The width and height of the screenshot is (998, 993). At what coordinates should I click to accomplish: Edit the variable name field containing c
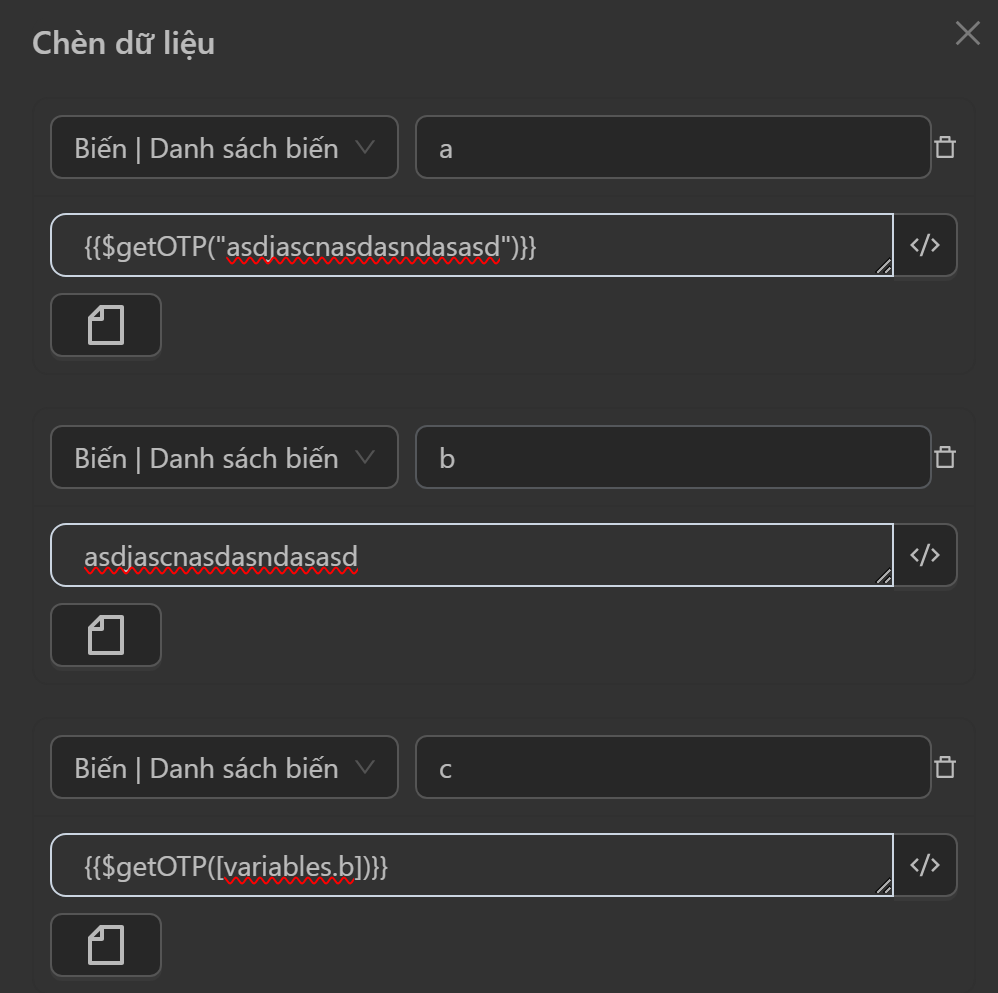click(x=672, y=768)
